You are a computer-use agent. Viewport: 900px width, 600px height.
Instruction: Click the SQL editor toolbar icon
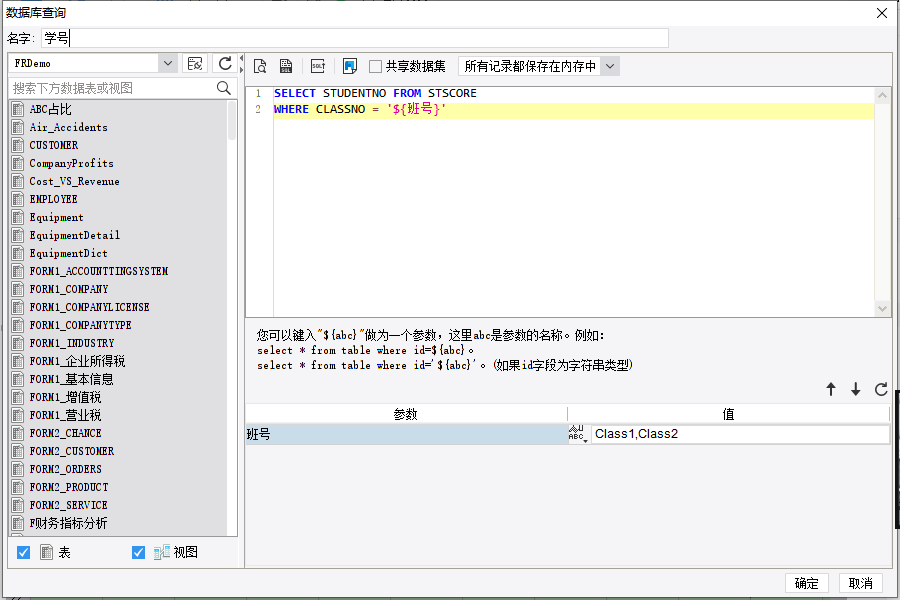tap(318, 66)
